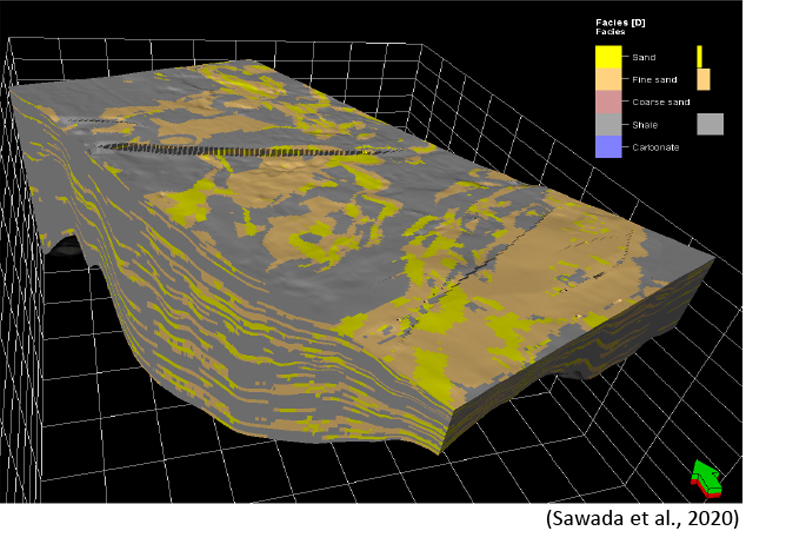Click the Fine sand legend swatch
This screenshot has width=800, height=533.
click(608, 80)
